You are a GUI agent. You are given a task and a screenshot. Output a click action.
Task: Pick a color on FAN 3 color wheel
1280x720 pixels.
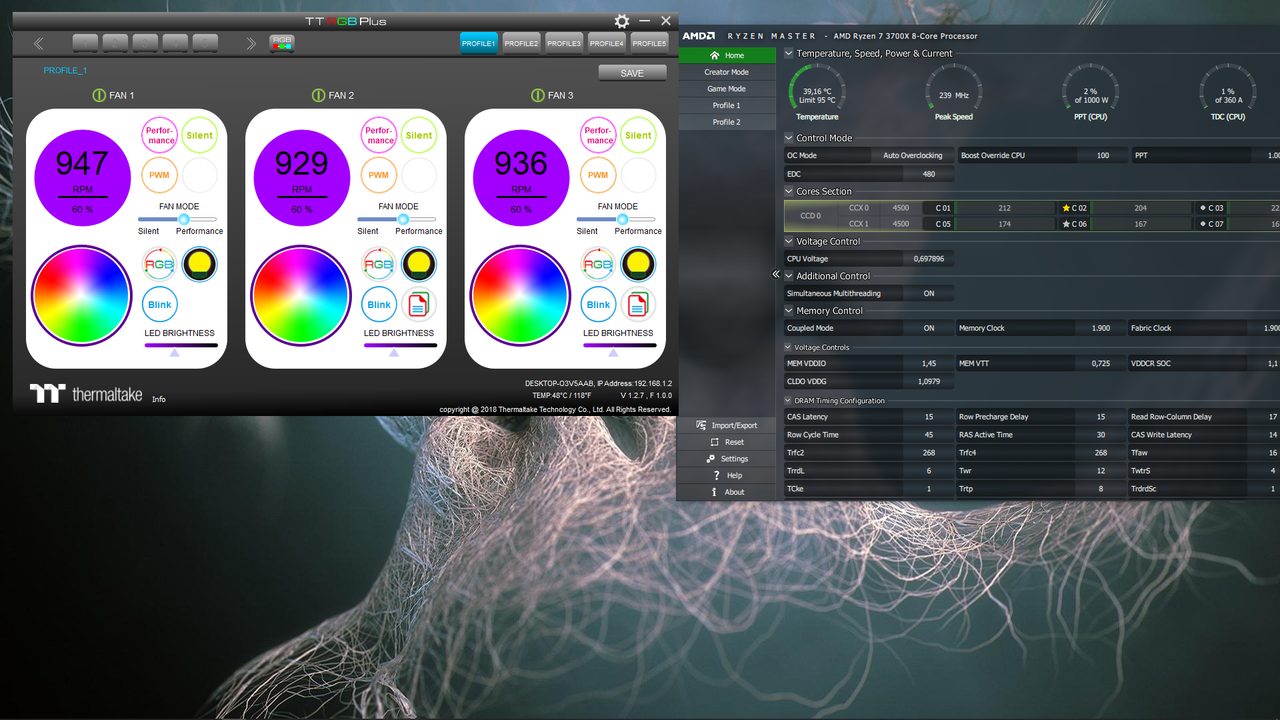pyautogui.click(x=521, y=294)
